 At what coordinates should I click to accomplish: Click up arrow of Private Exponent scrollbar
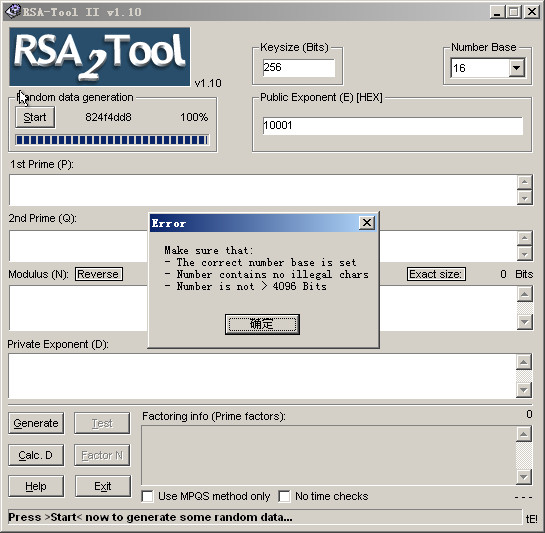tap(524, 362)
